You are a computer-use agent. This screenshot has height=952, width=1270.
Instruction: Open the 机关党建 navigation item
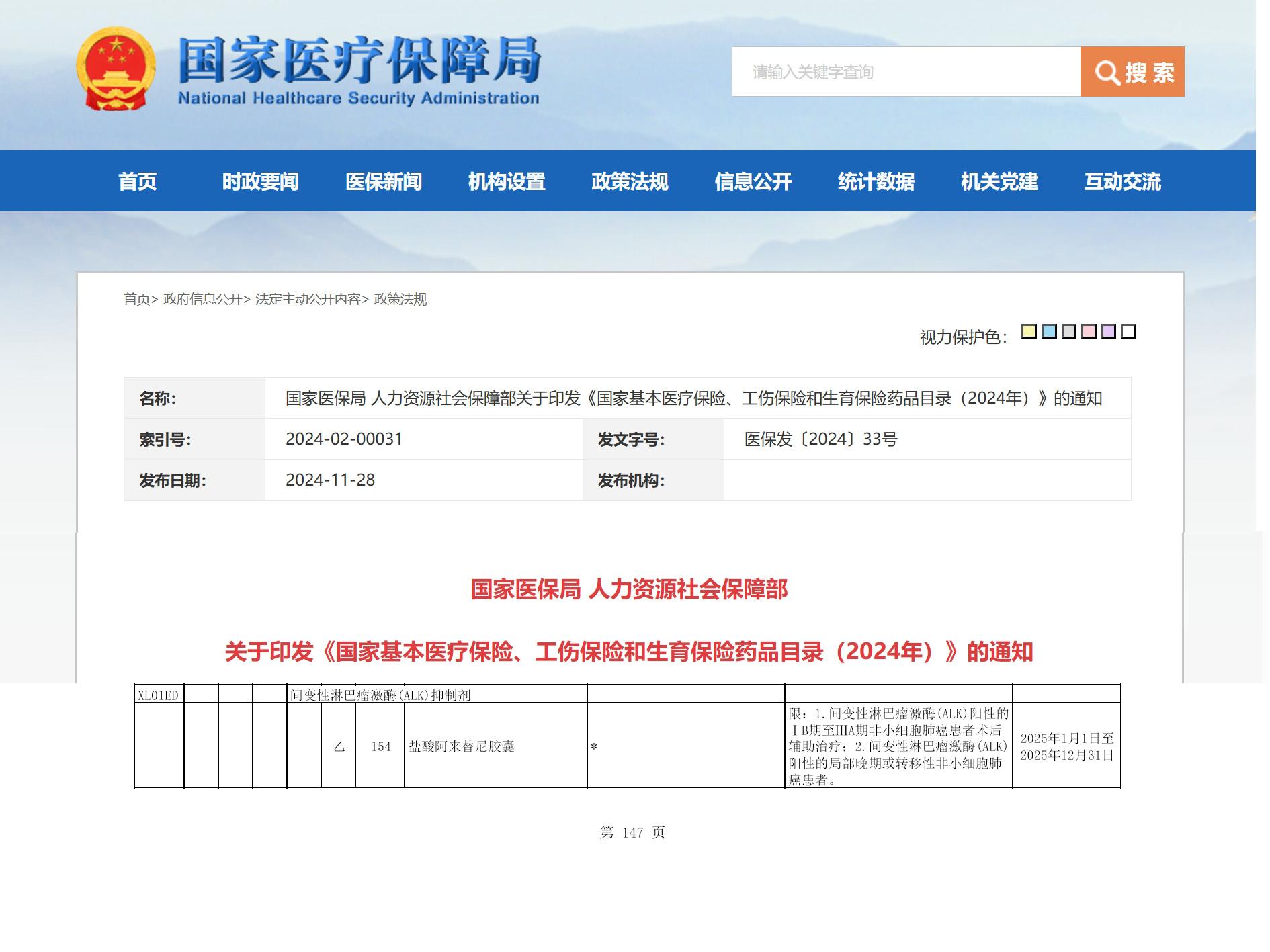(x=999, y=181)
